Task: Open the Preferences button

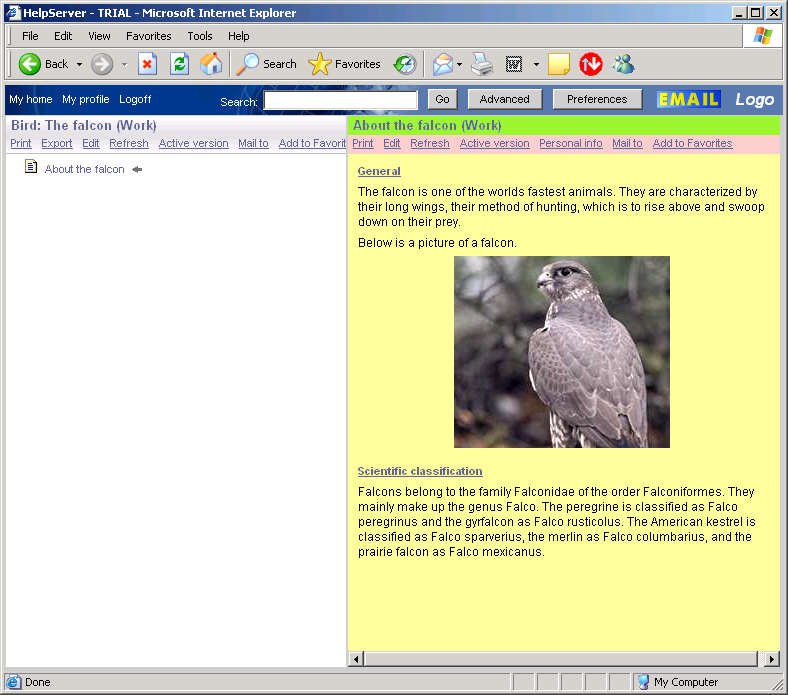Action: point(597,100)
